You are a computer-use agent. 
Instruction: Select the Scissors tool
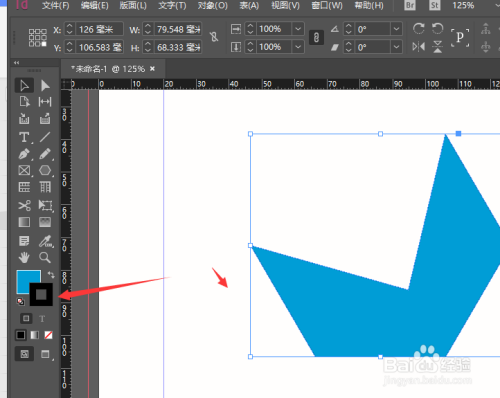(x=24, y=205)
